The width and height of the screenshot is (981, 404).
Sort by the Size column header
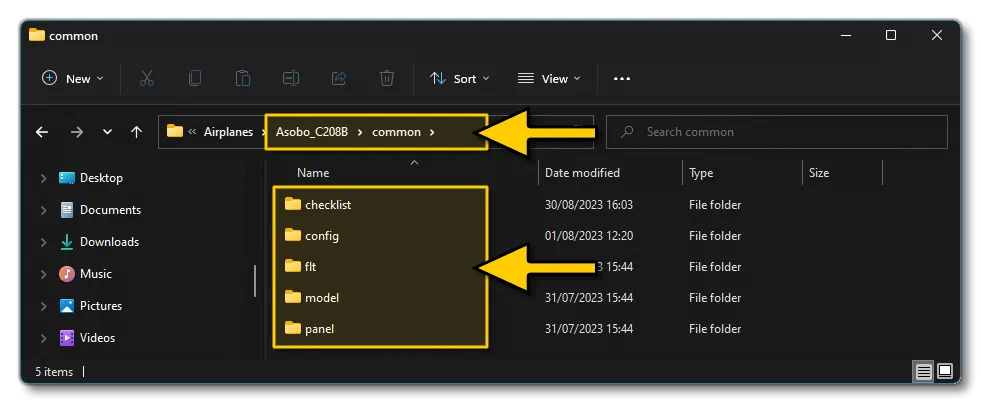pyautogui.click(x=818, y=173)
